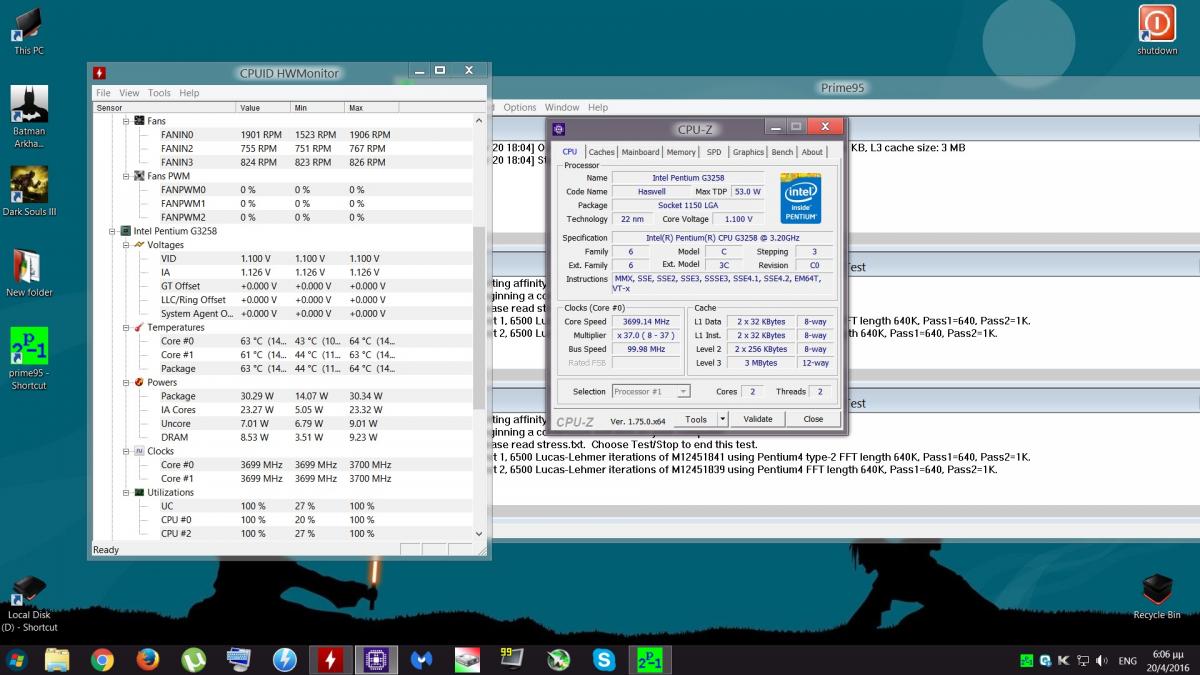Open File Explorer from the taskbar

click(x=57, y=659)
